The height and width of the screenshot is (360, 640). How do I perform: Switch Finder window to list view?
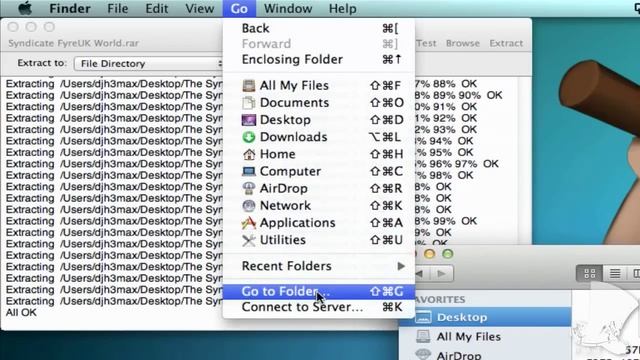[x=615, y=273]
